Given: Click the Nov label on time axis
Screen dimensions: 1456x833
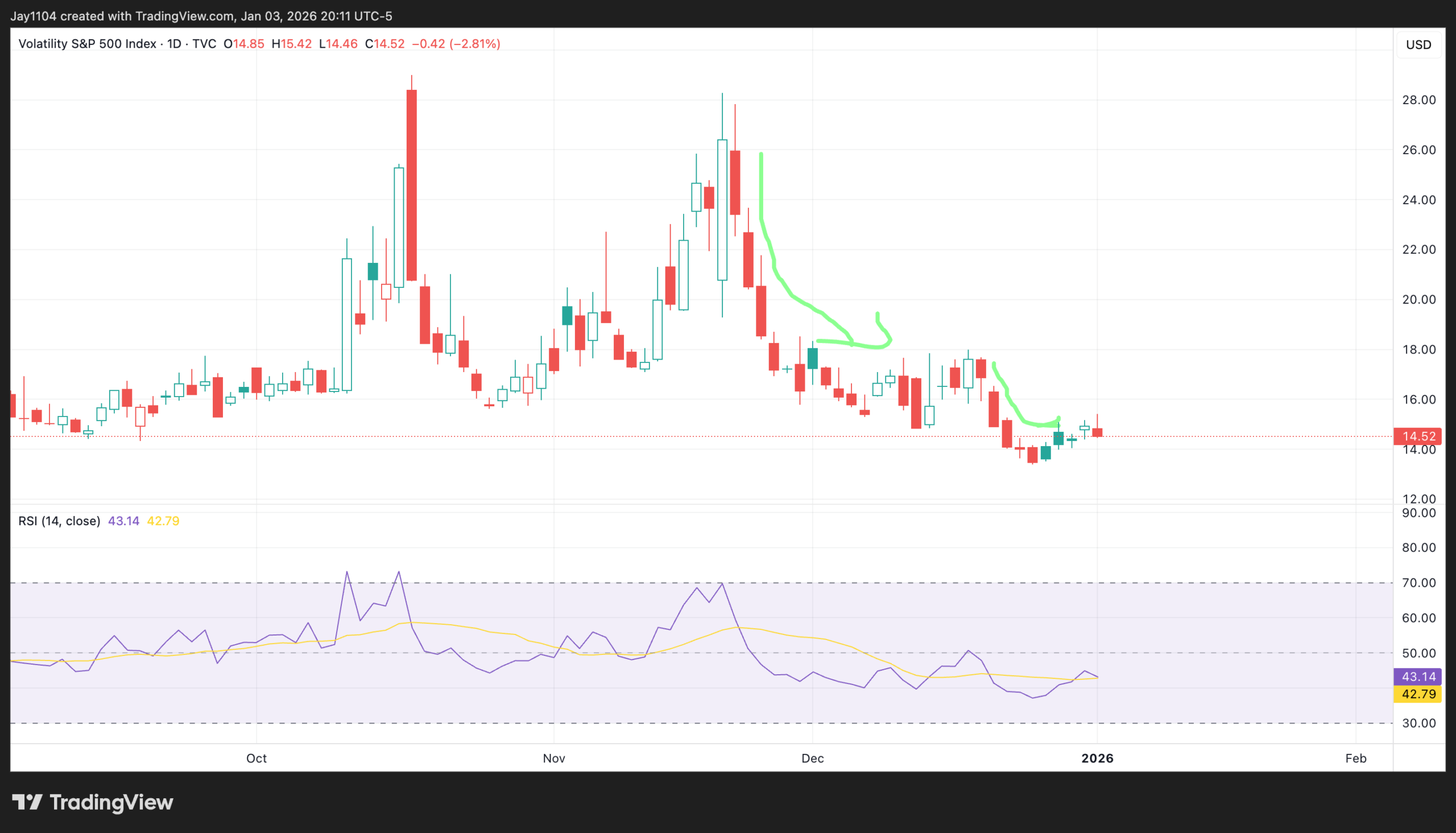Looking at the screenshot, I should (553, 758).
